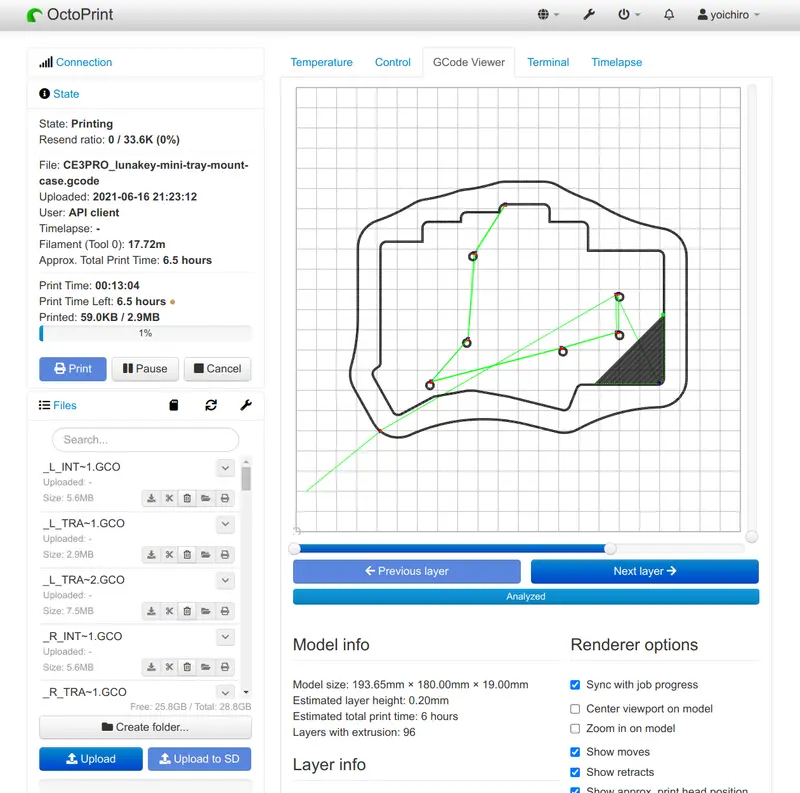This screenshot has width=800, height=793.
Task: Open the yoichiro user dropdown menu
Action: pyautogui.click(x=729, y=15)
